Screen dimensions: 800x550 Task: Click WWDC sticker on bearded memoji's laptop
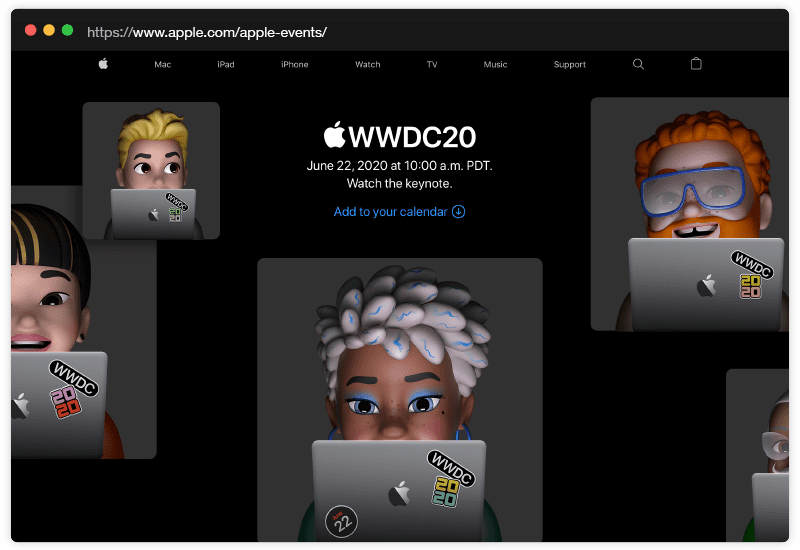coord(751,262)
